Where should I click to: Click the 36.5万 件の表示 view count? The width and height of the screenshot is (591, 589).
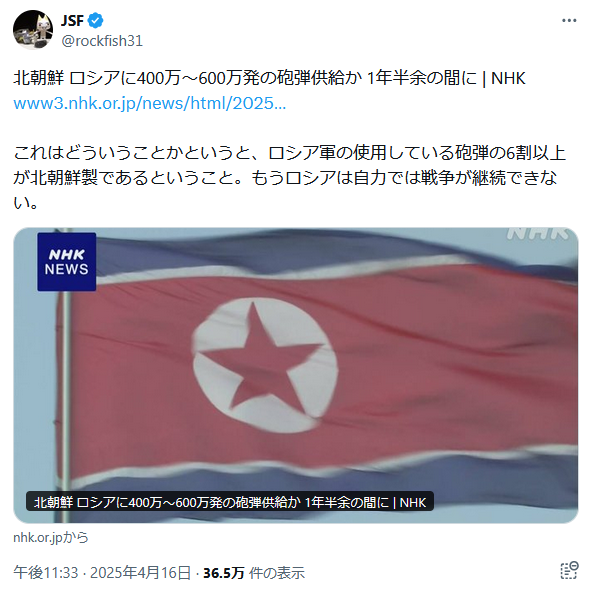tap(254, 573)
